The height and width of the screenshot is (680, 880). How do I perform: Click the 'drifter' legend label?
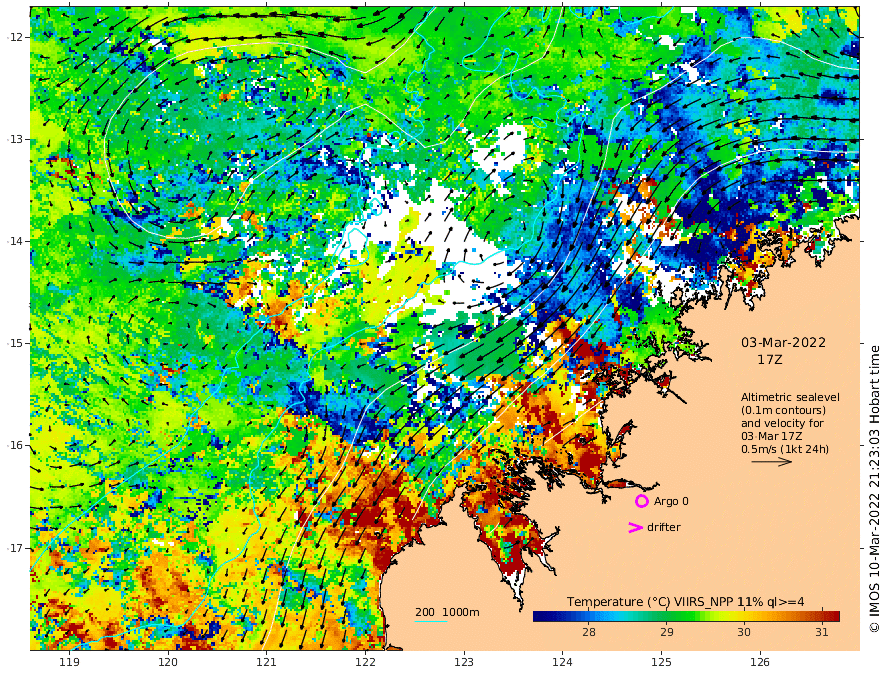pyautogui.click(x=664, y=527)
